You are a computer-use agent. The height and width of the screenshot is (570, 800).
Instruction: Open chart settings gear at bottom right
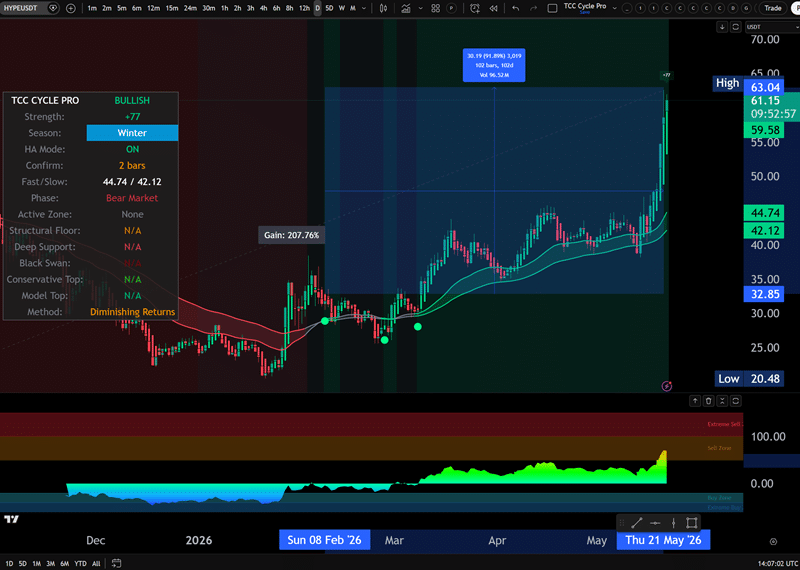click(x=773, y=541)
